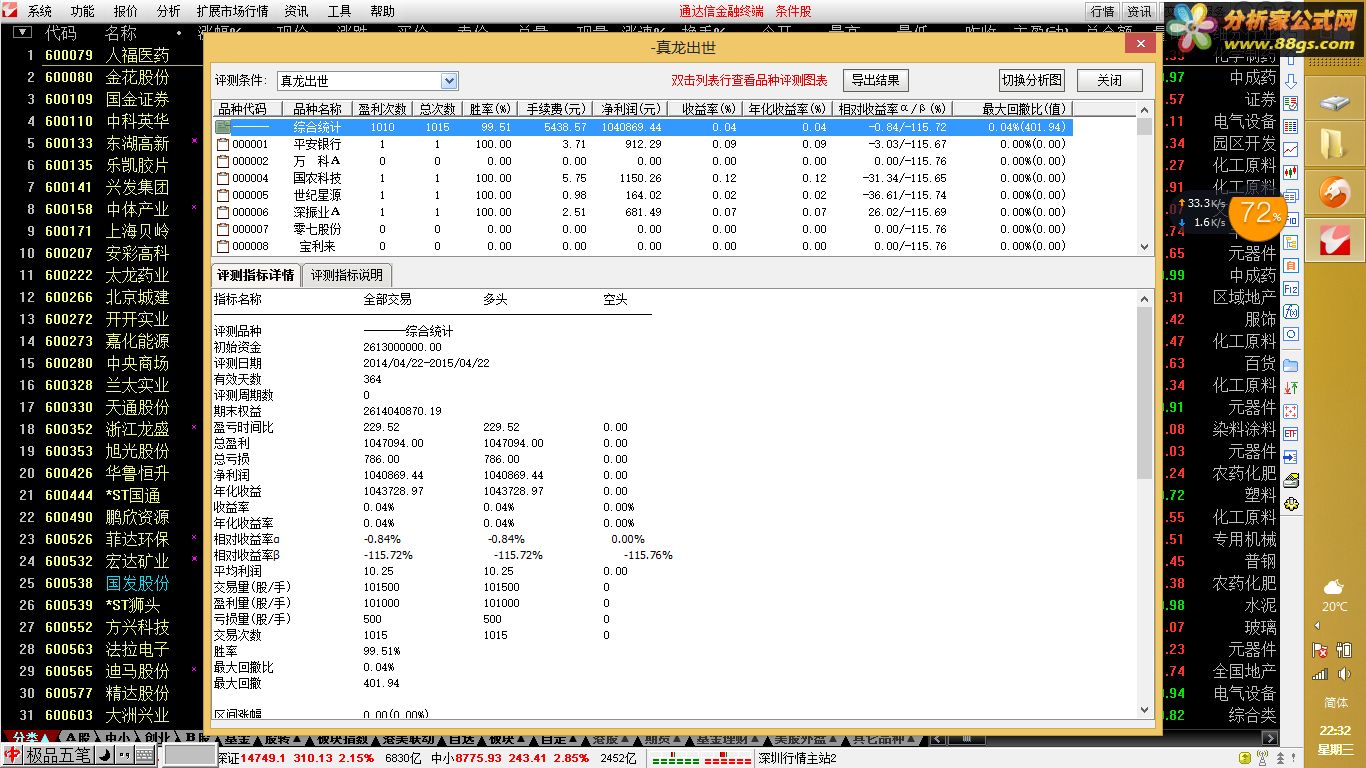Click the network signal bars tray icon
1366x768 pixels.
coord(1321,674)
